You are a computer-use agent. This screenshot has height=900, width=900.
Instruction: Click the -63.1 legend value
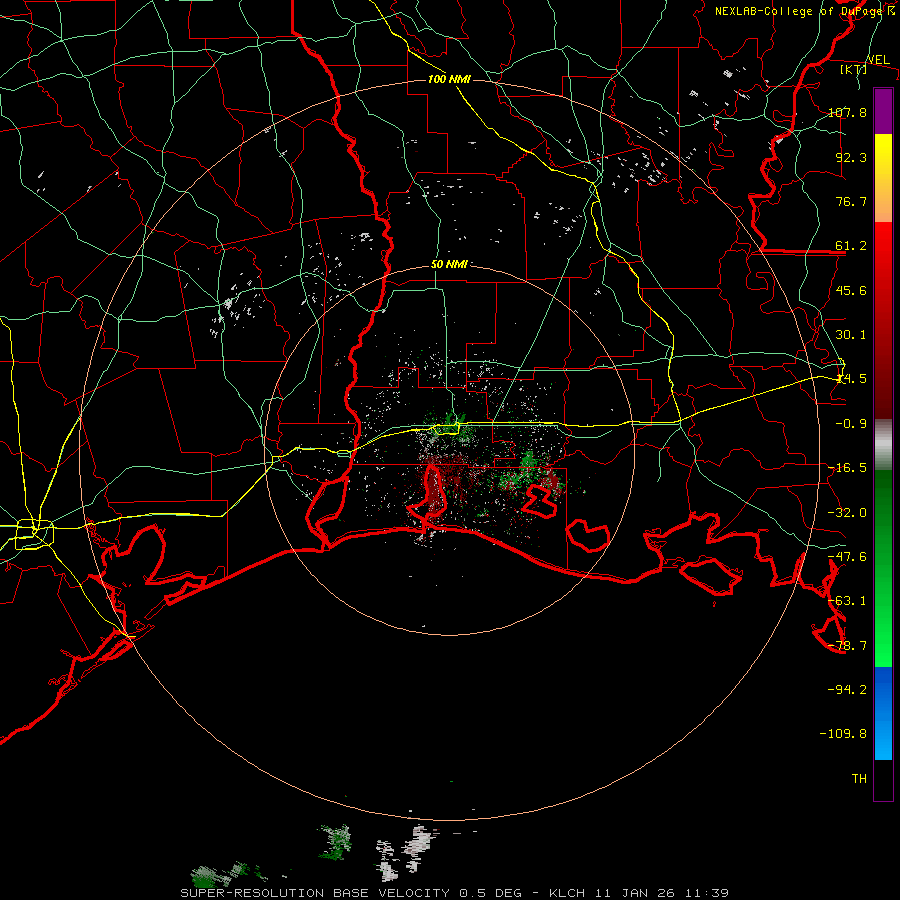pos(847,601)
